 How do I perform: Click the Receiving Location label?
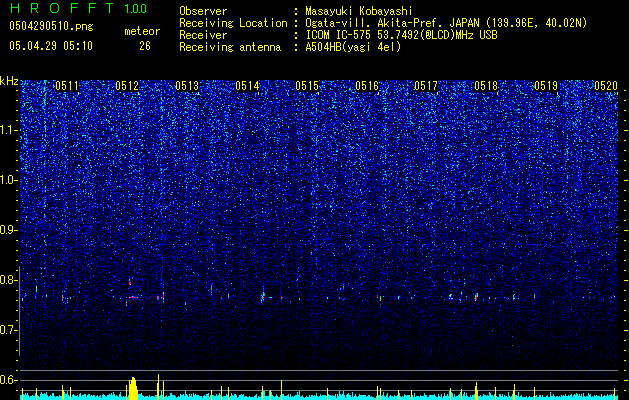coord(233,23)
